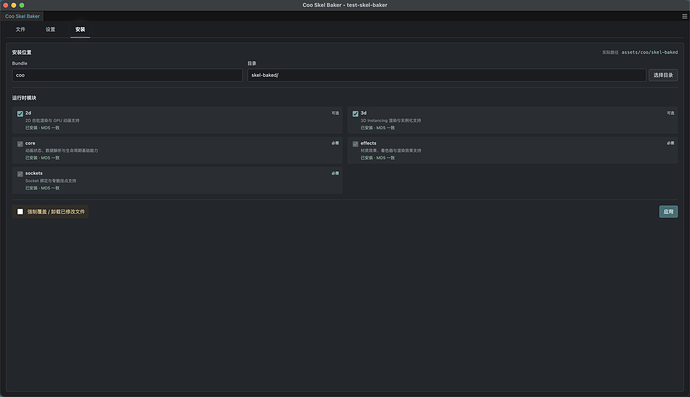Open the panel menu icon at top right
The height and width of the screenshot is (397, 690).
coord(684,16)
